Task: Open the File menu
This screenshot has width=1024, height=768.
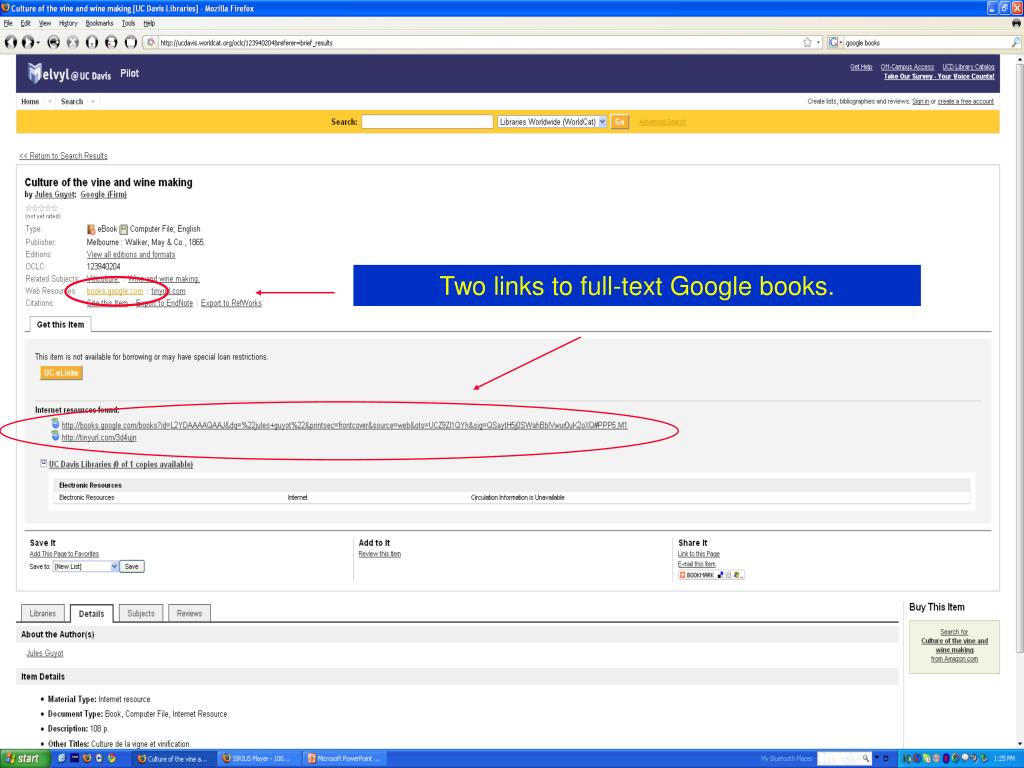Action: click(8, 24)
